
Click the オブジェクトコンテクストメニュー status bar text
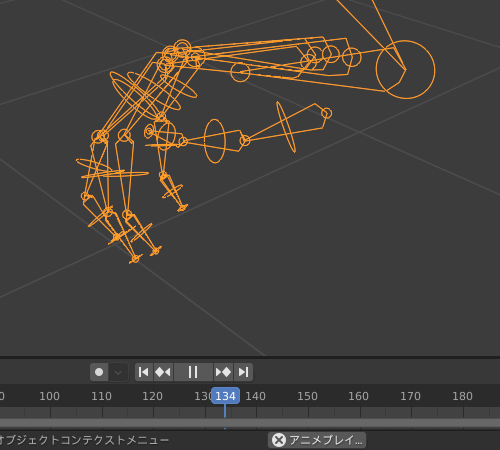point(83,440)
